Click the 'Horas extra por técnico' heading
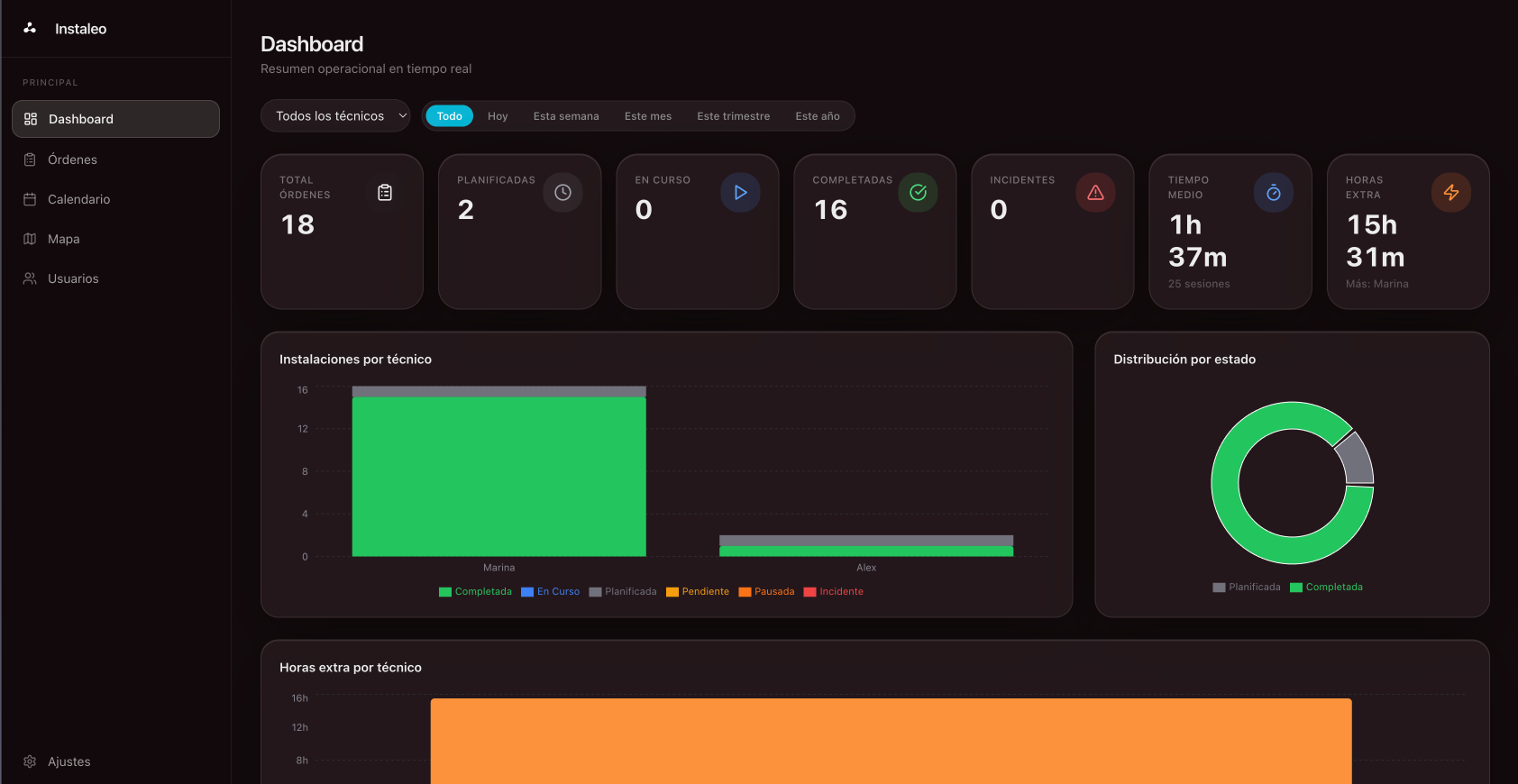The image size is (1518, 784). pos(351,668)
